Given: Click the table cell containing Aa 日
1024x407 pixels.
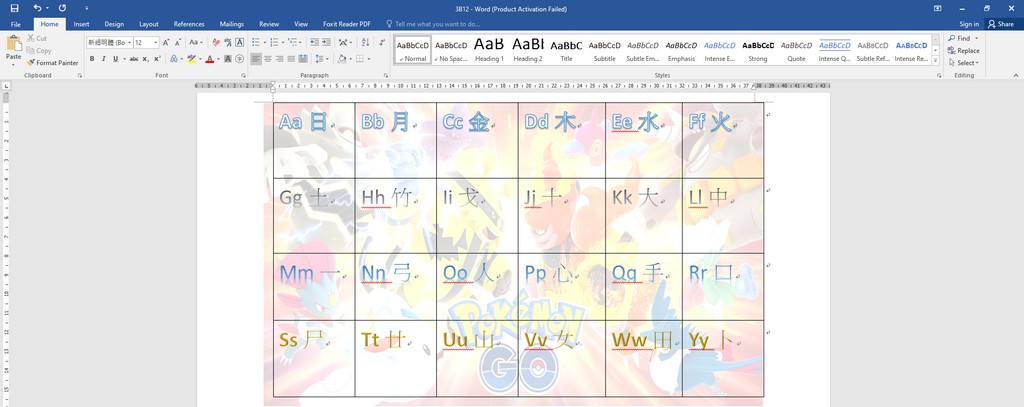Looking at the screenshot, I should coord(314,140).
